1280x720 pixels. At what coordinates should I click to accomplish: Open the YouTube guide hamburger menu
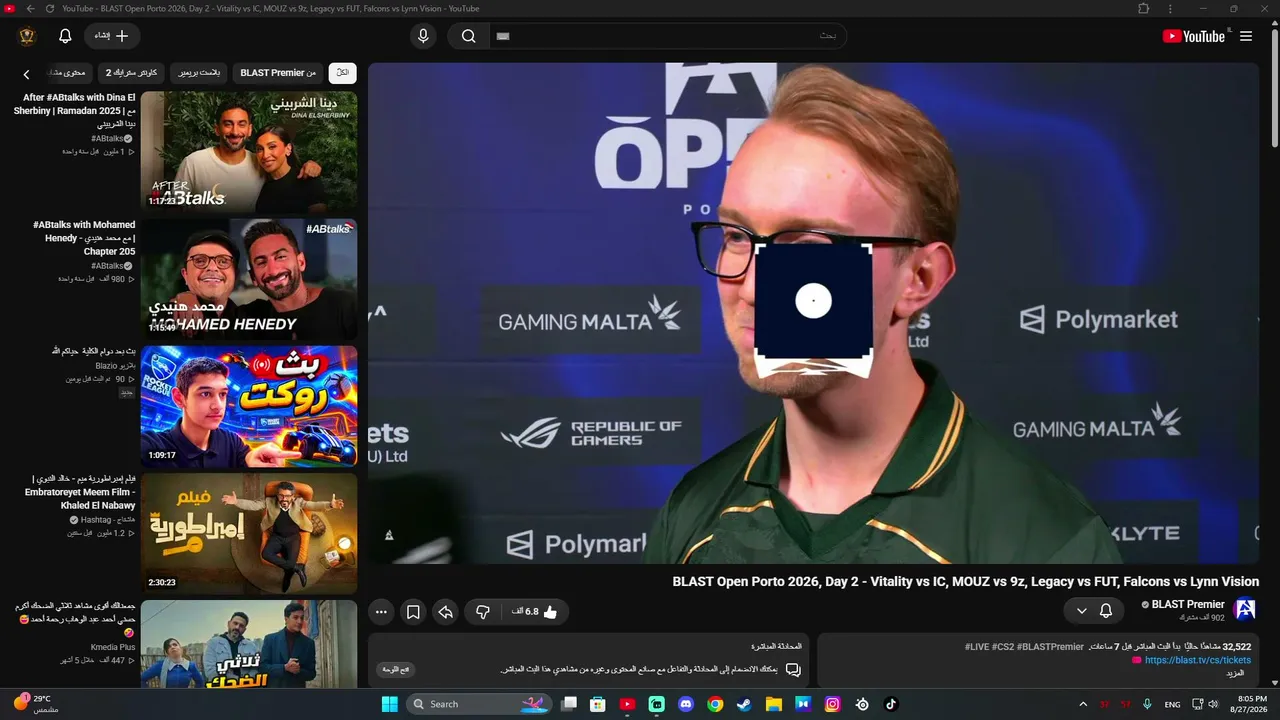(1246, 36)
